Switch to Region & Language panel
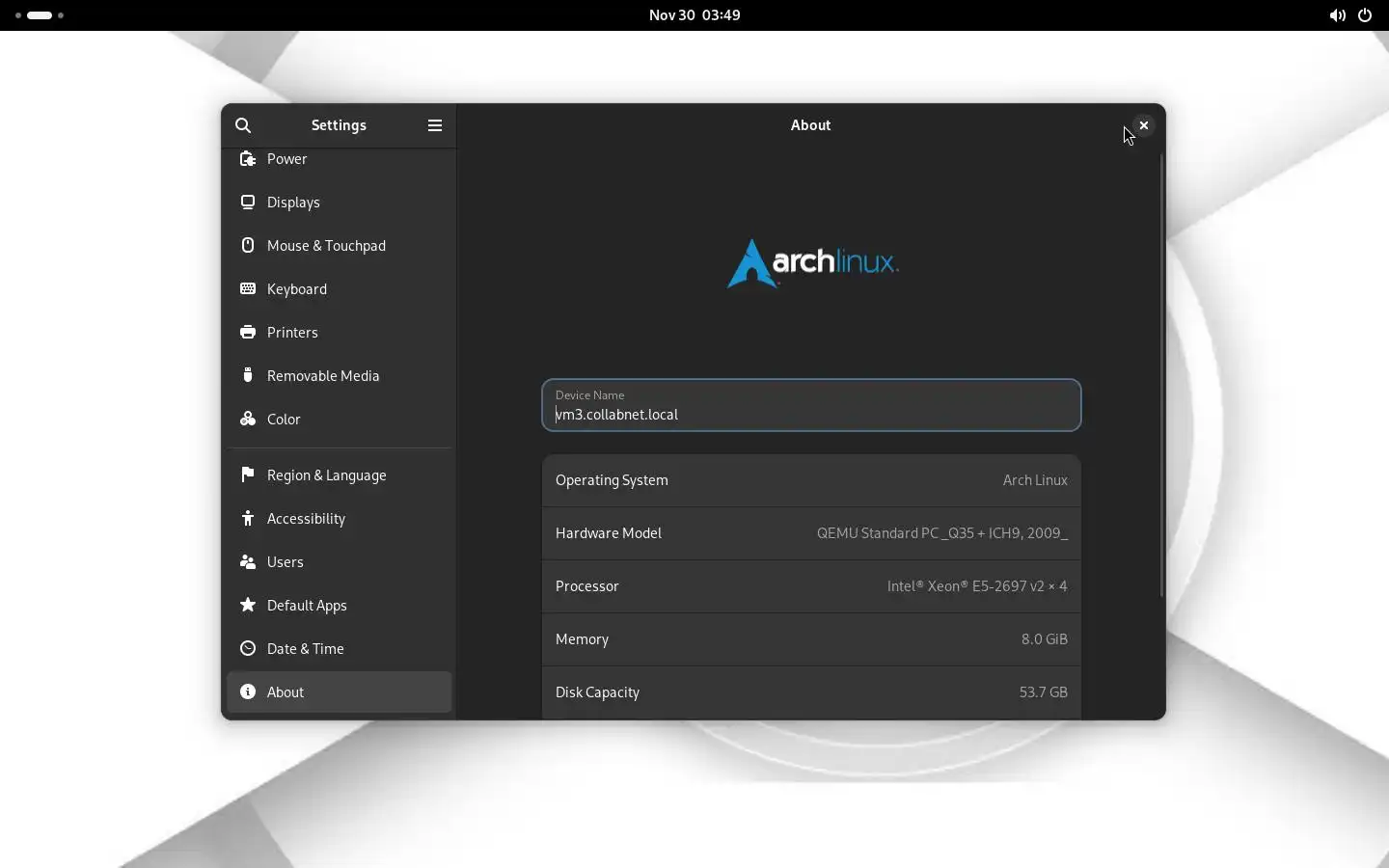This screenshot has width=1389, height=868. point(340,475)
